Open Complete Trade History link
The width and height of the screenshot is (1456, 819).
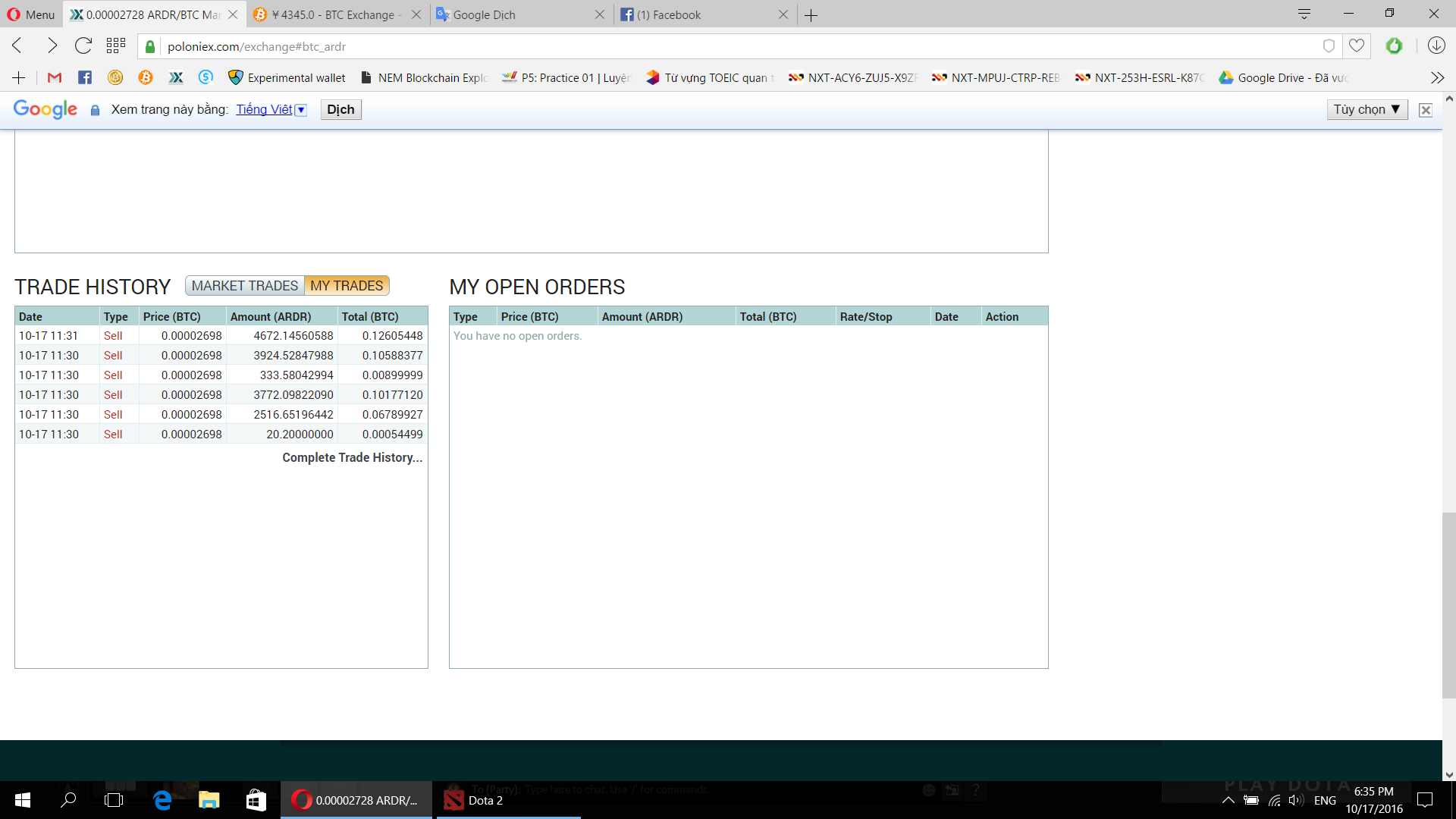(352, 457)
